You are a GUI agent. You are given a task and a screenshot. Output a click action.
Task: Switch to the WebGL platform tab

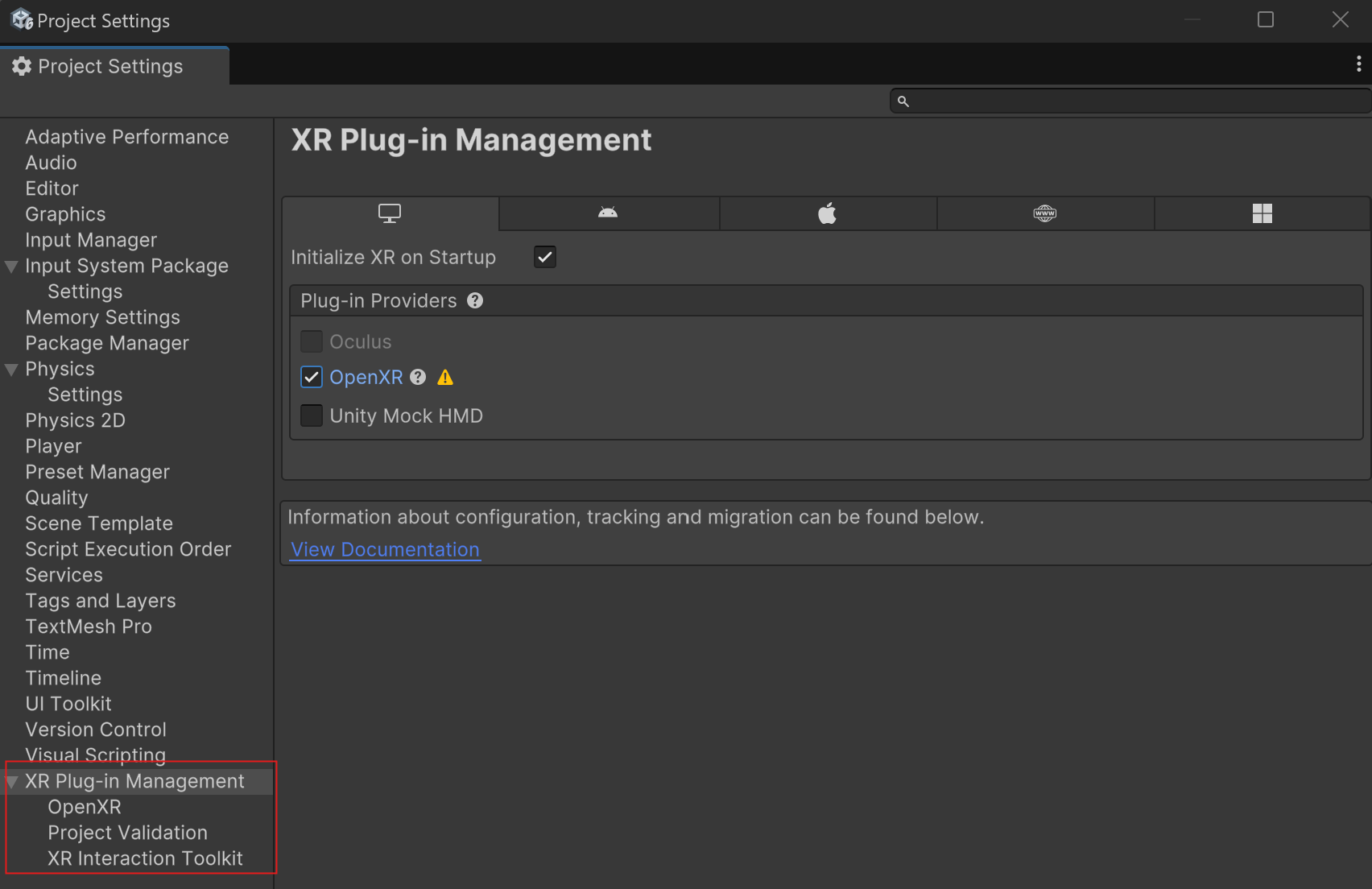(1044, 213)
